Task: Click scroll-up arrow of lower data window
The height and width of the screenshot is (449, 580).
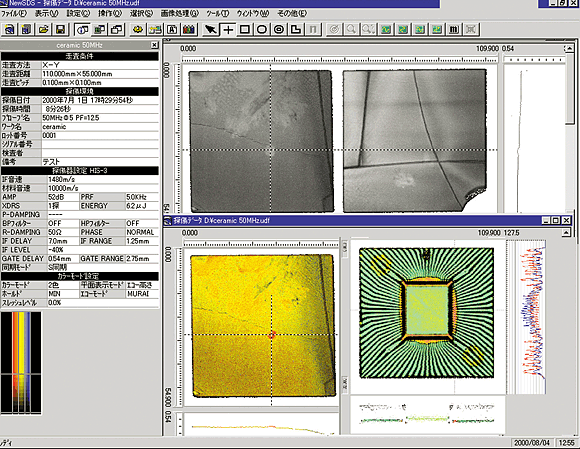Action: [x=566, y=233]
